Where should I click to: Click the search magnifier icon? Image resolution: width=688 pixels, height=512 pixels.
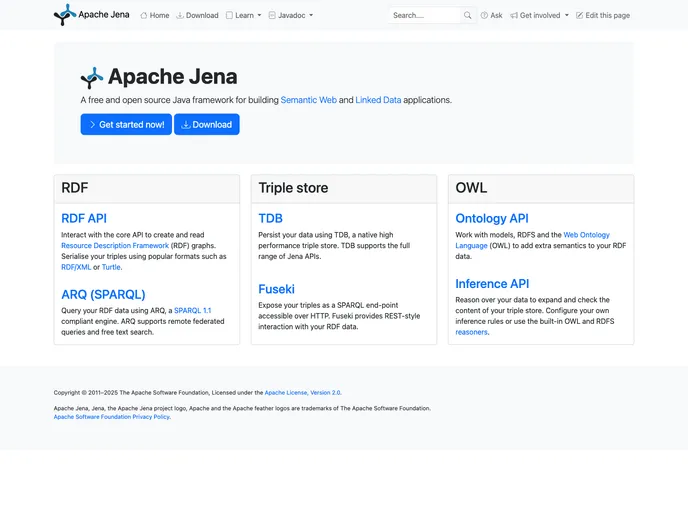click(468, 15)
